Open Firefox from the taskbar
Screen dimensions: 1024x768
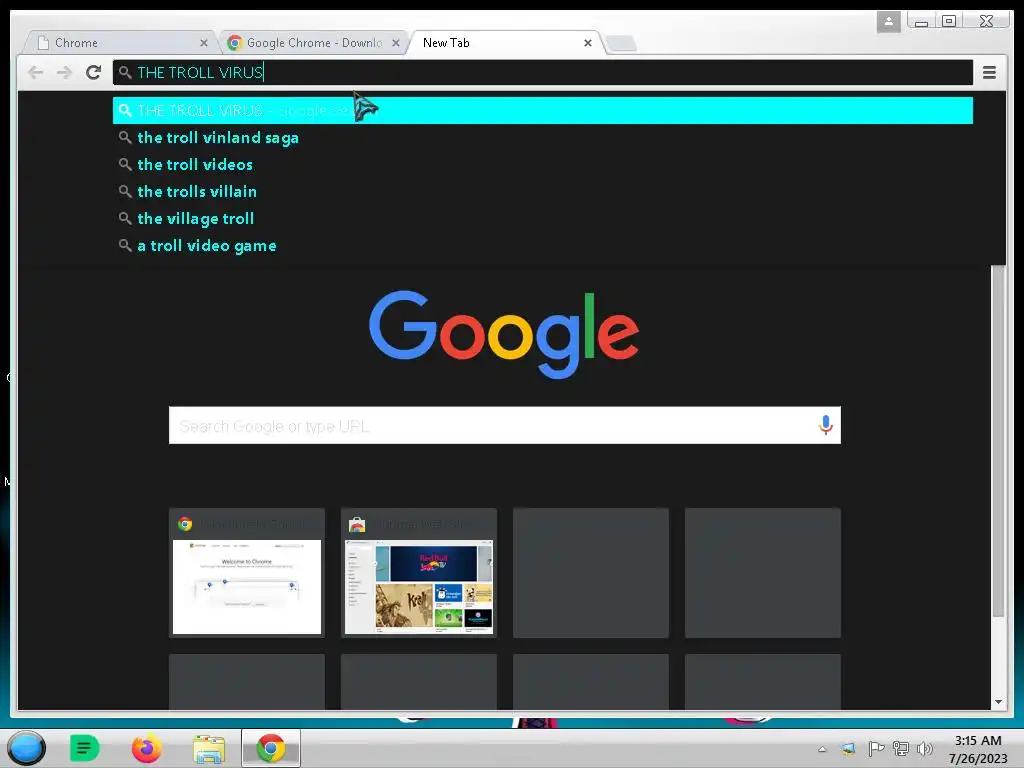coord(146,748)
